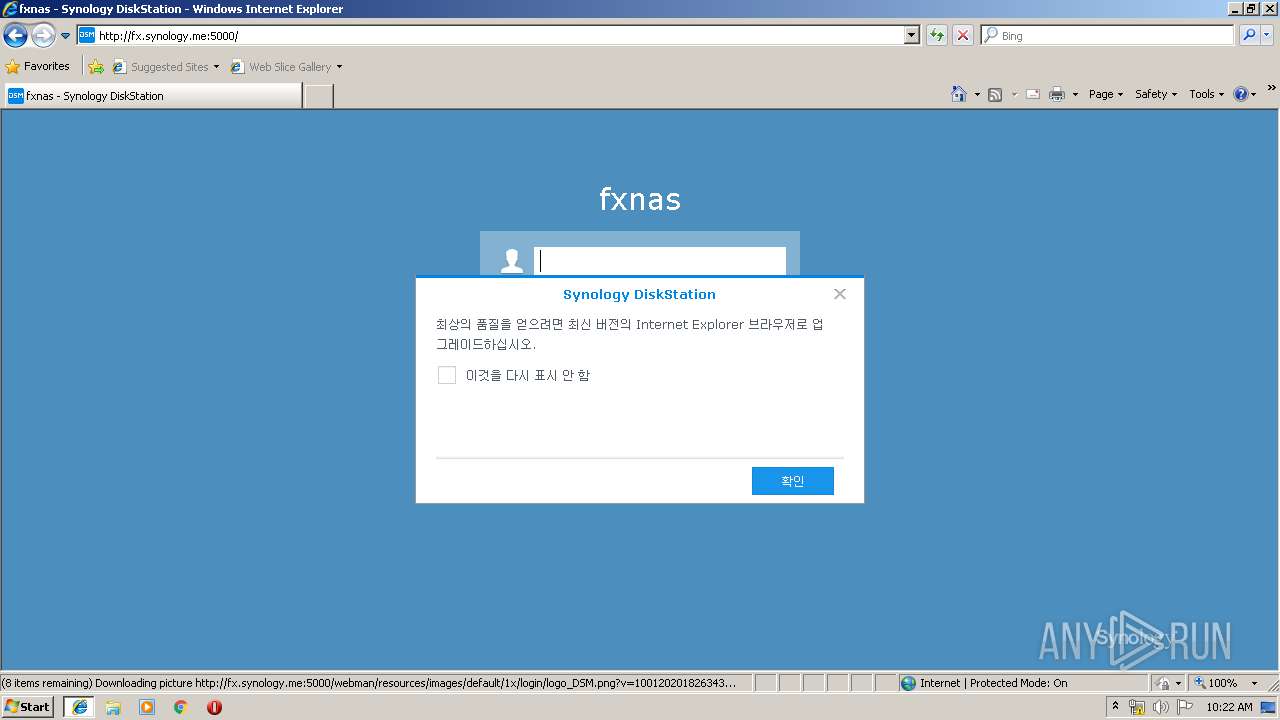Open the Chrome taskbar icon
The height and width of the screenshot is (720, 1280).
[x=181, y=707]
